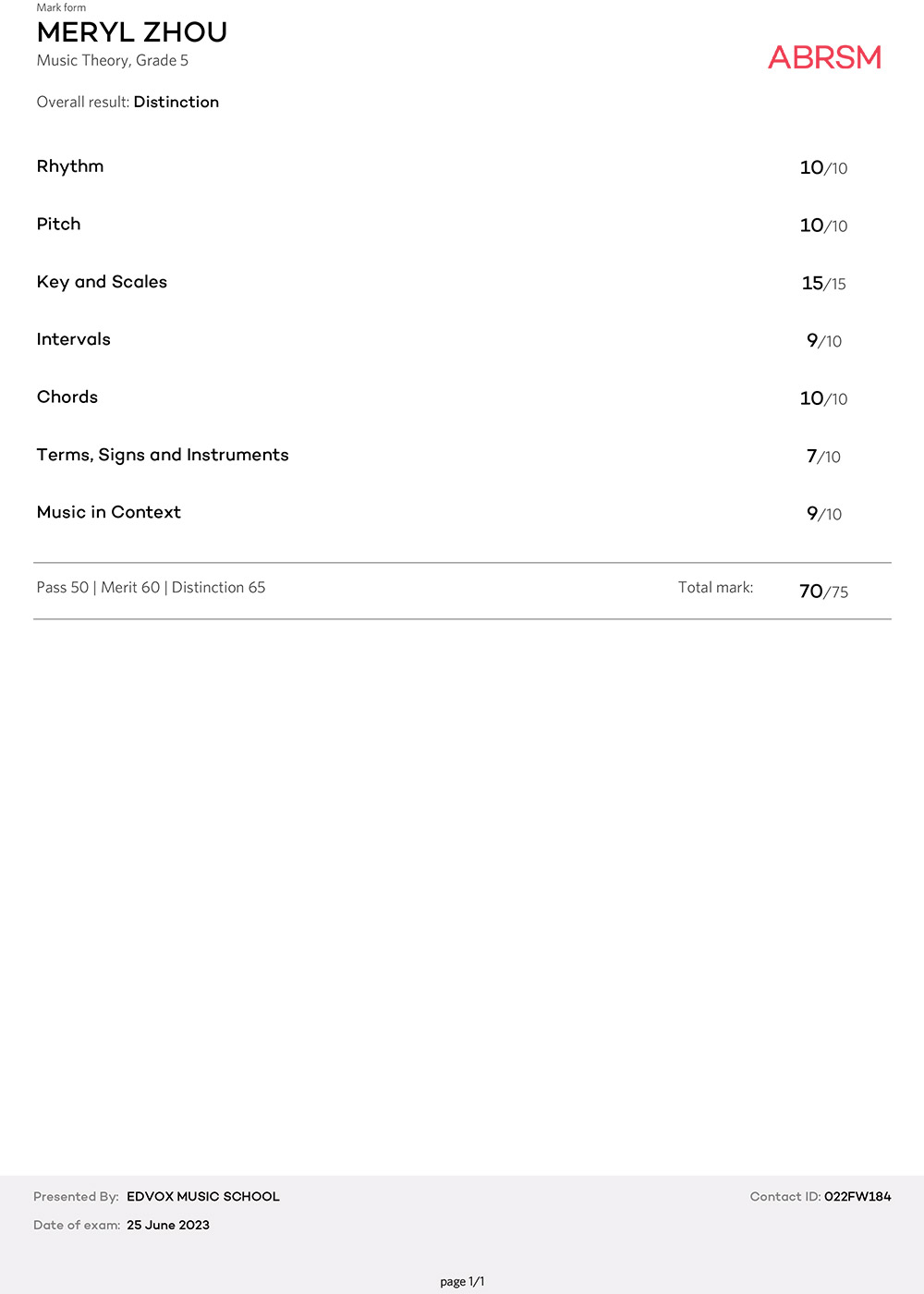This screenshot has height=1294, width=924.
Task: Select the Rhythm section label
Action: pos(70,166)
